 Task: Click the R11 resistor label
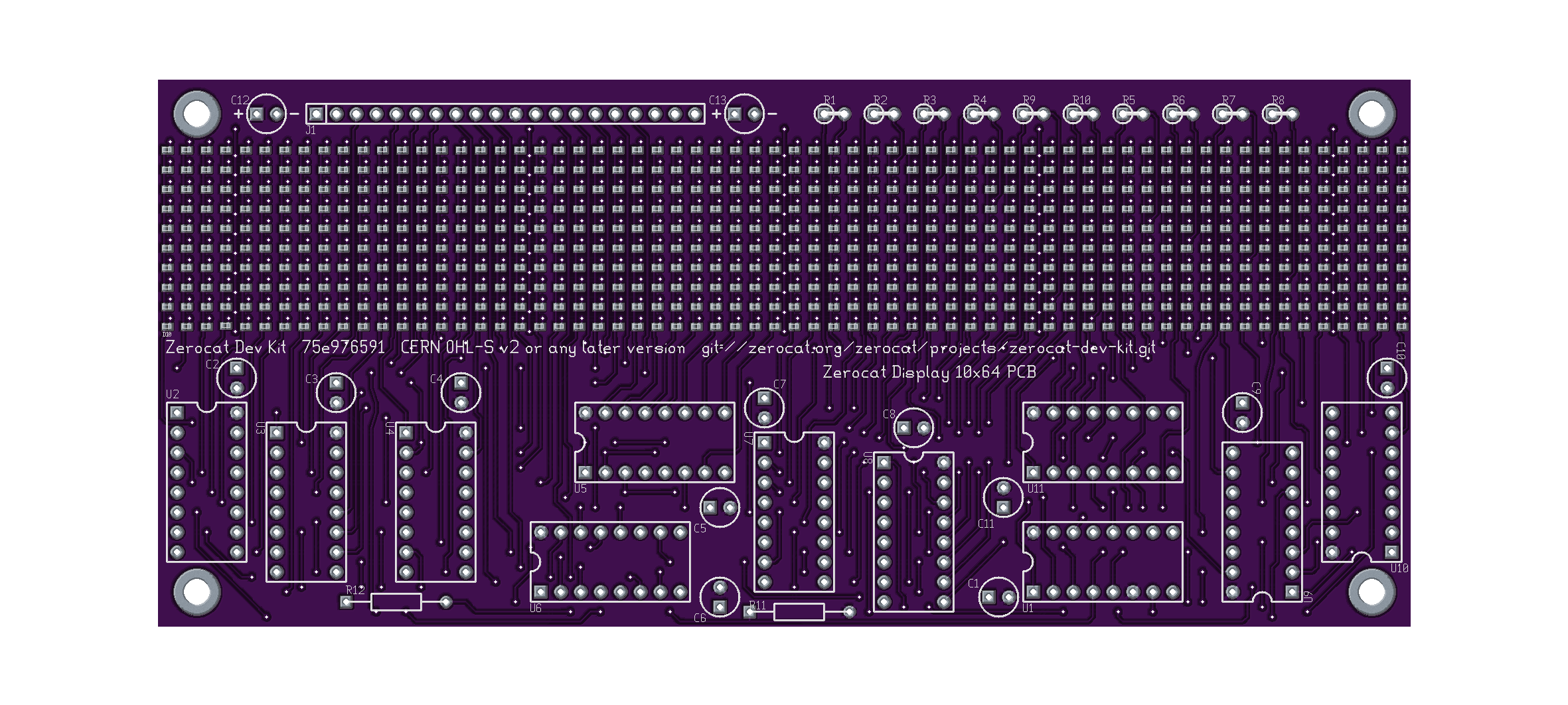click(757, 605)
